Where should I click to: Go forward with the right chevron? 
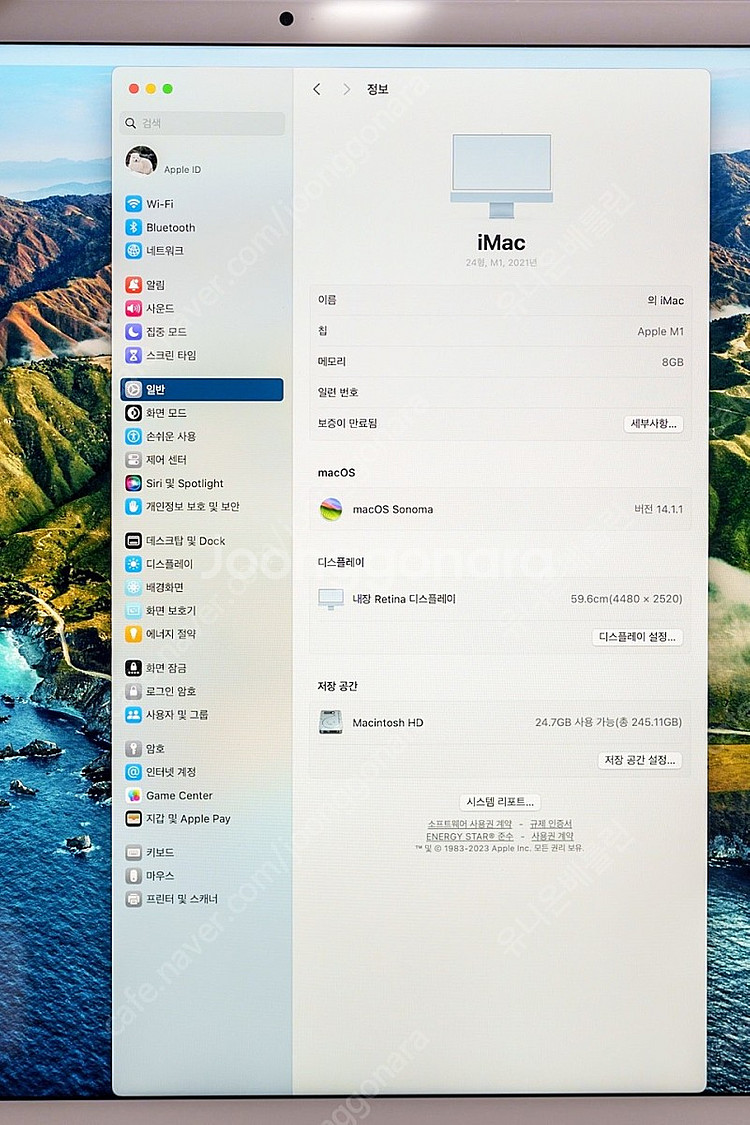point(347,89)
